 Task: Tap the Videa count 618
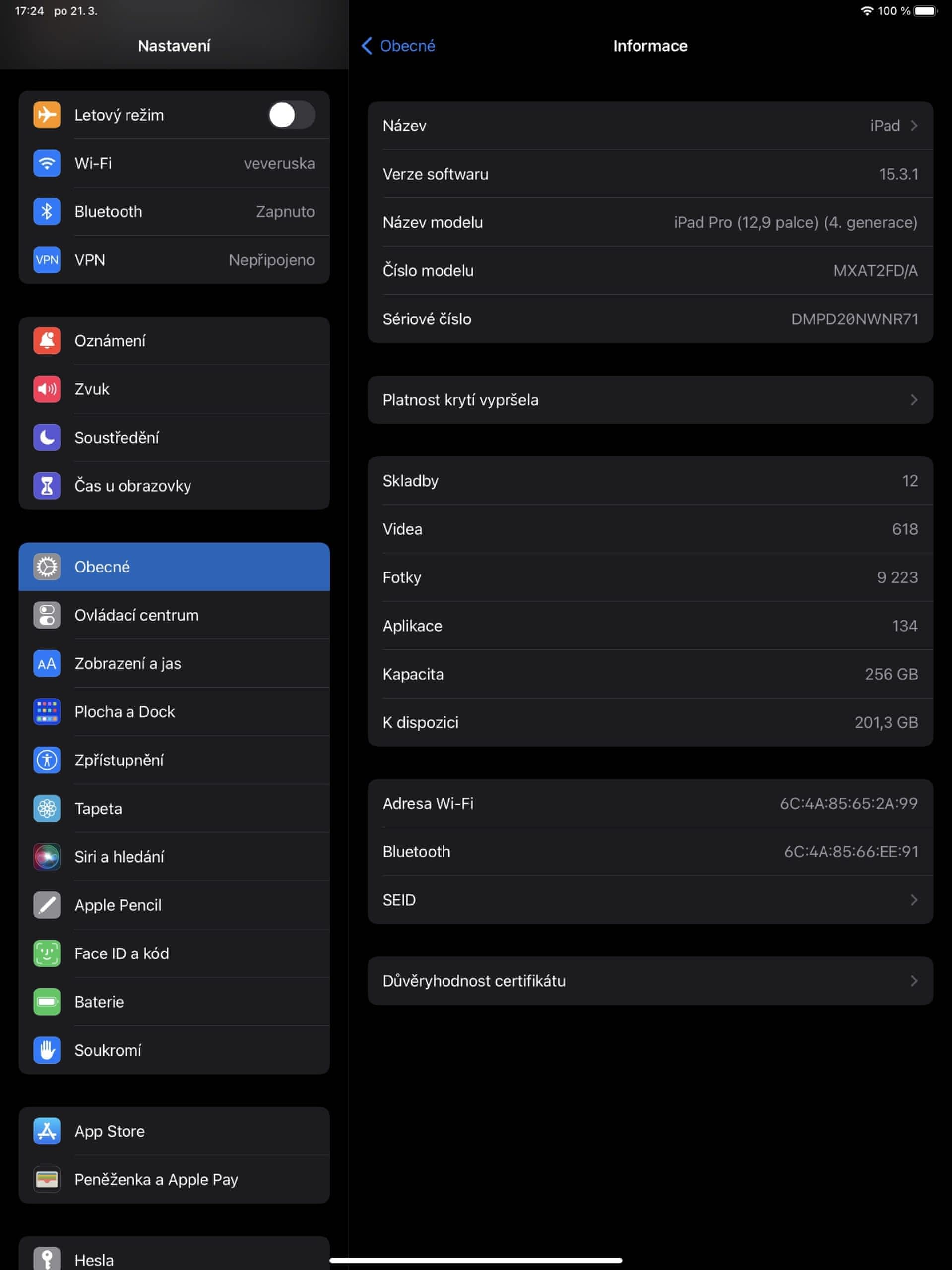pos(905,529)
